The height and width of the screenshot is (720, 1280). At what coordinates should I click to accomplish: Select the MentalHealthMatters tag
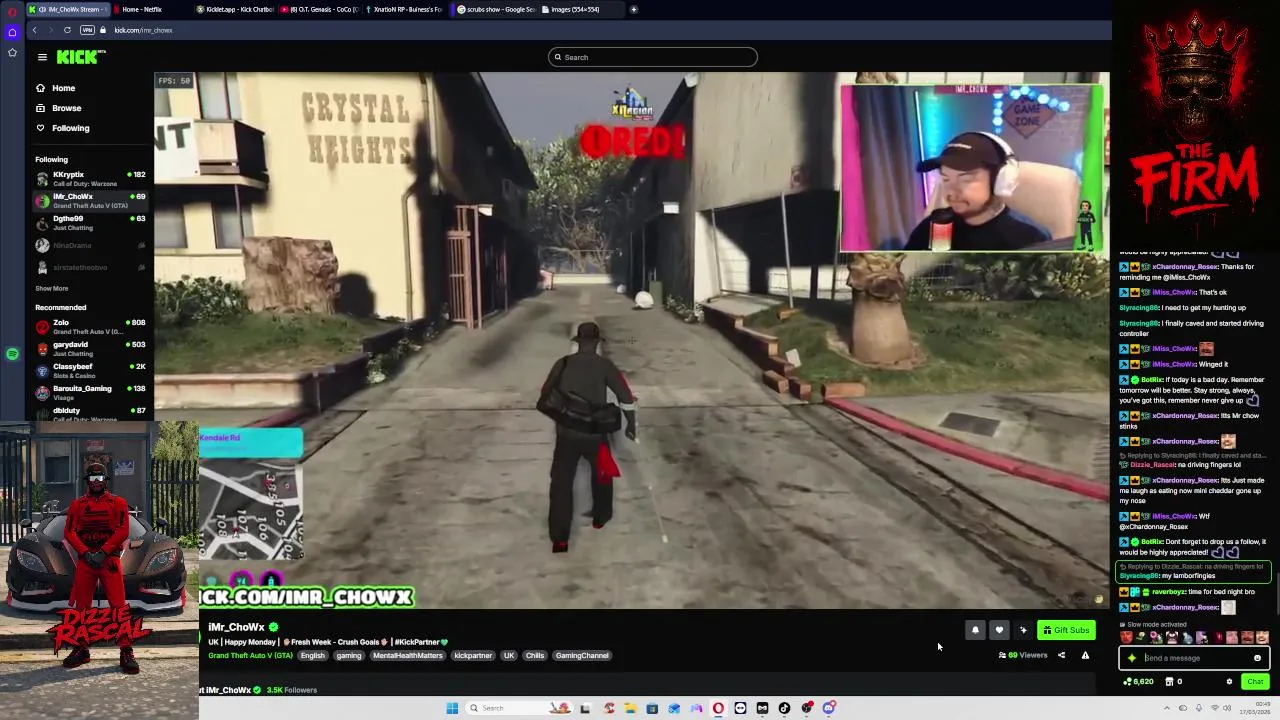(407, 655)
